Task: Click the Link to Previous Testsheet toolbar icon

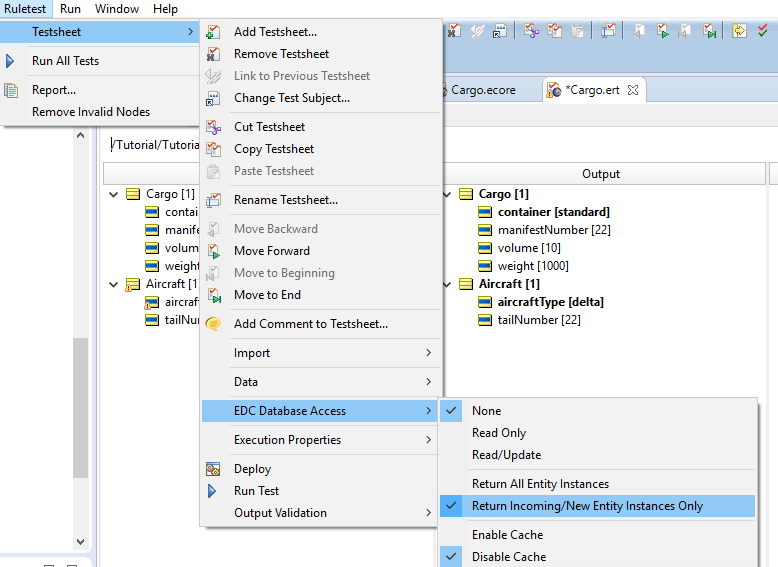Action: [477, 31]
